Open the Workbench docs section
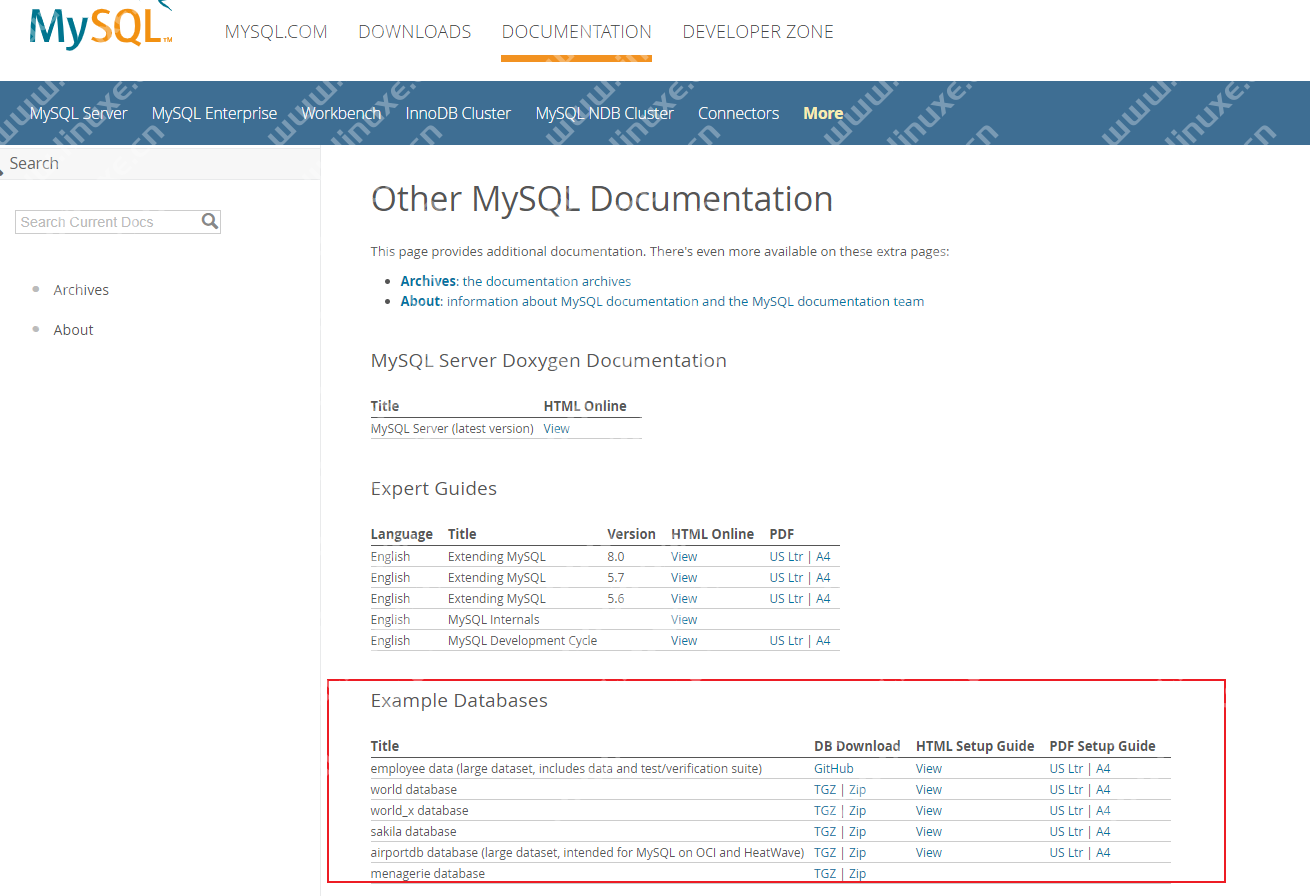Screen dimensions: 1310x896 point(341,113)
